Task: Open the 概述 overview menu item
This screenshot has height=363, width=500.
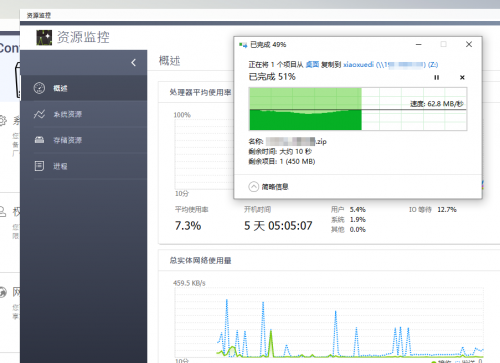Action: tap(83, 88)
